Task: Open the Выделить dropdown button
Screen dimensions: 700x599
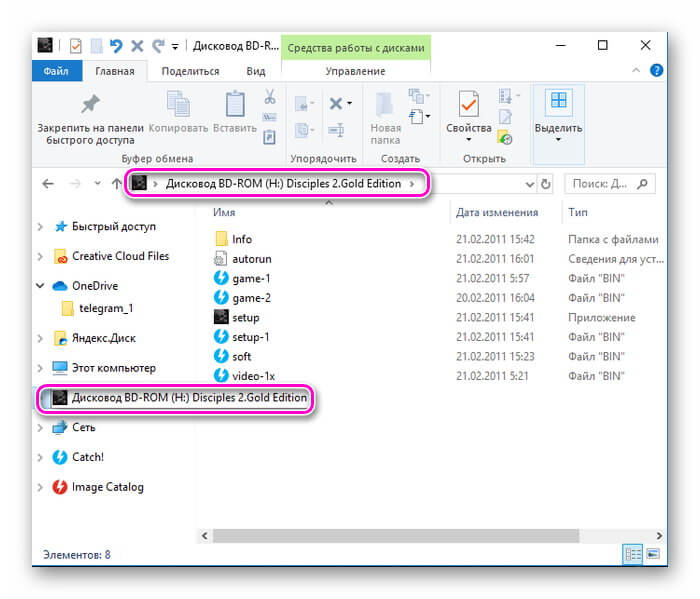Action: pyautogui.click(x=558, y=123)
